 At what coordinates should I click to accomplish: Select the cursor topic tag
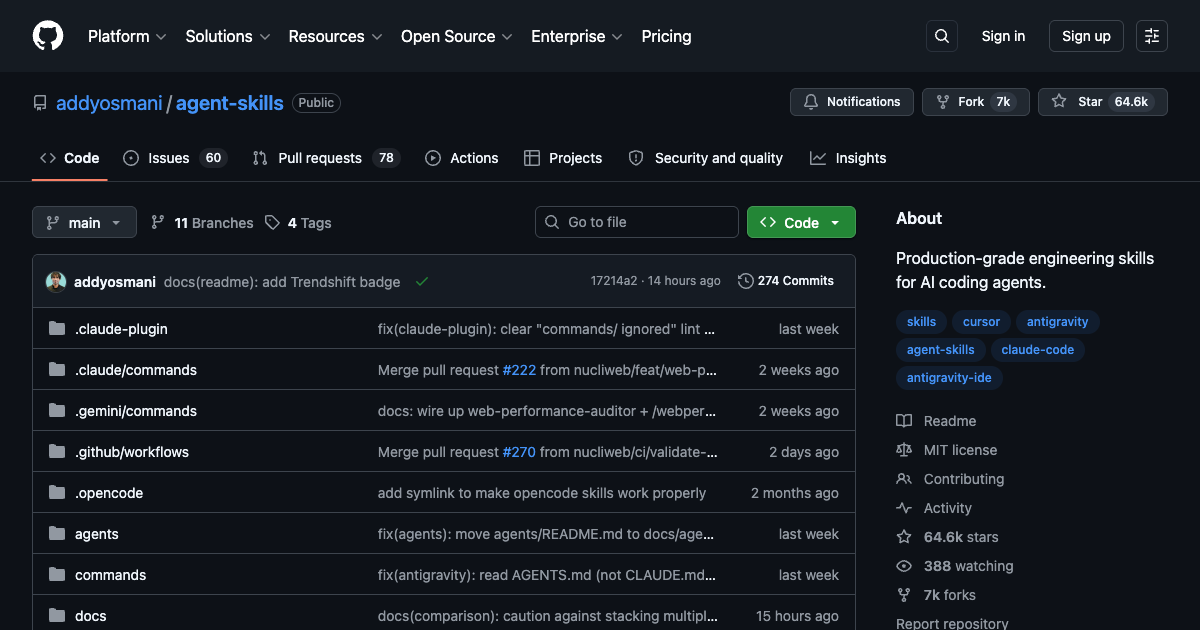click(x=981, y=322)
